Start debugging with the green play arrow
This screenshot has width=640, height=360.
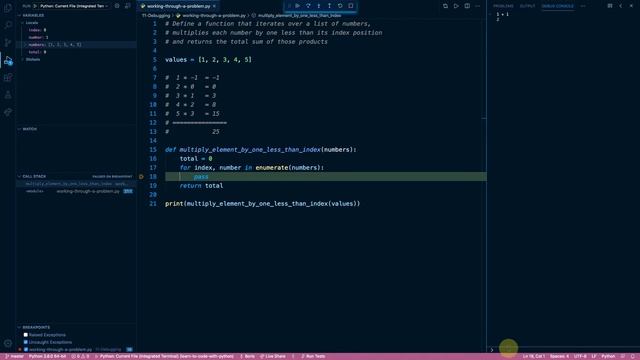coord(35,6)
